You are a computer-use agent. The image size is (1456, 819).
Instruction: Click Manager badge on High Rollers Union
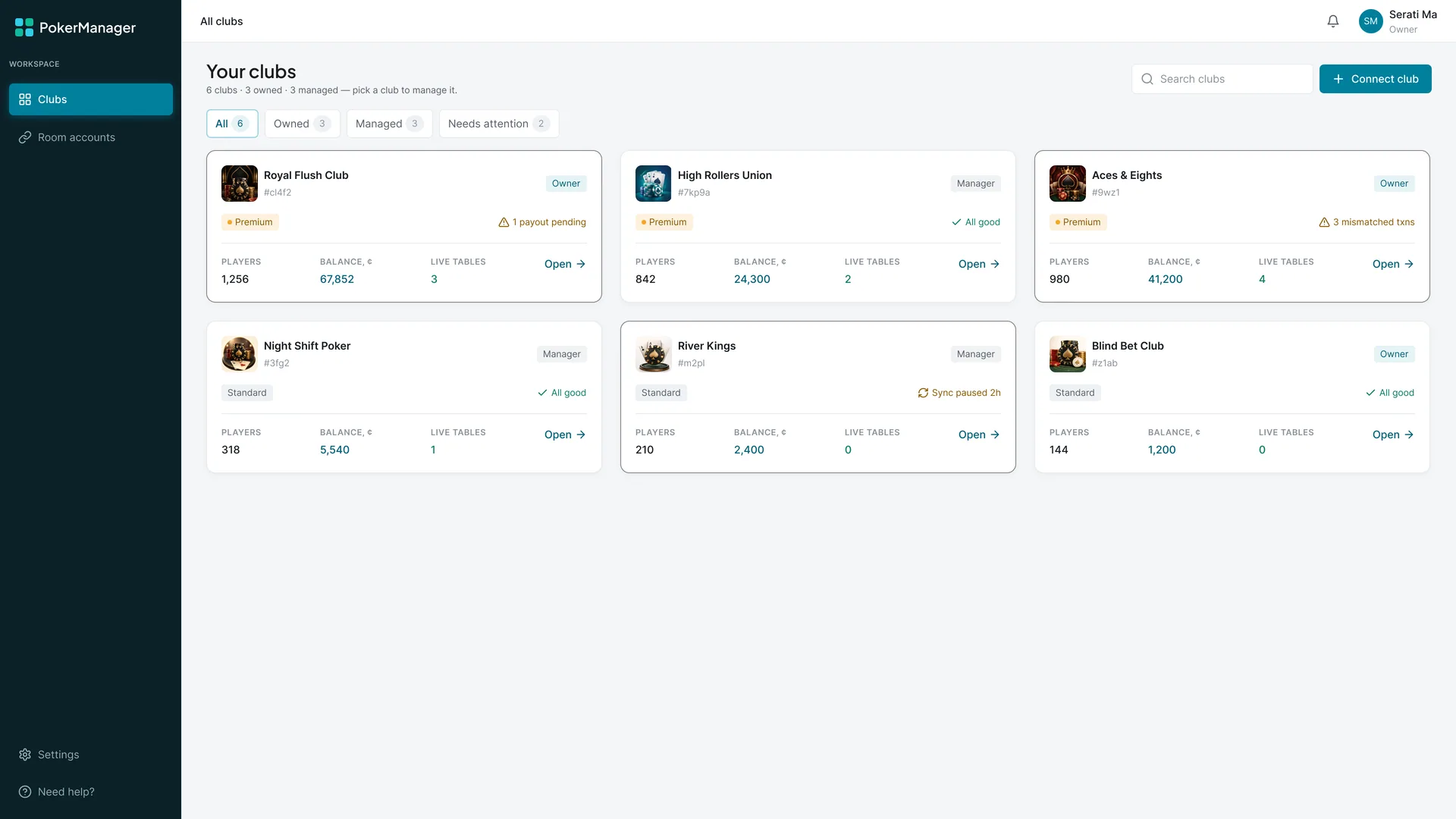coord(976,184)
